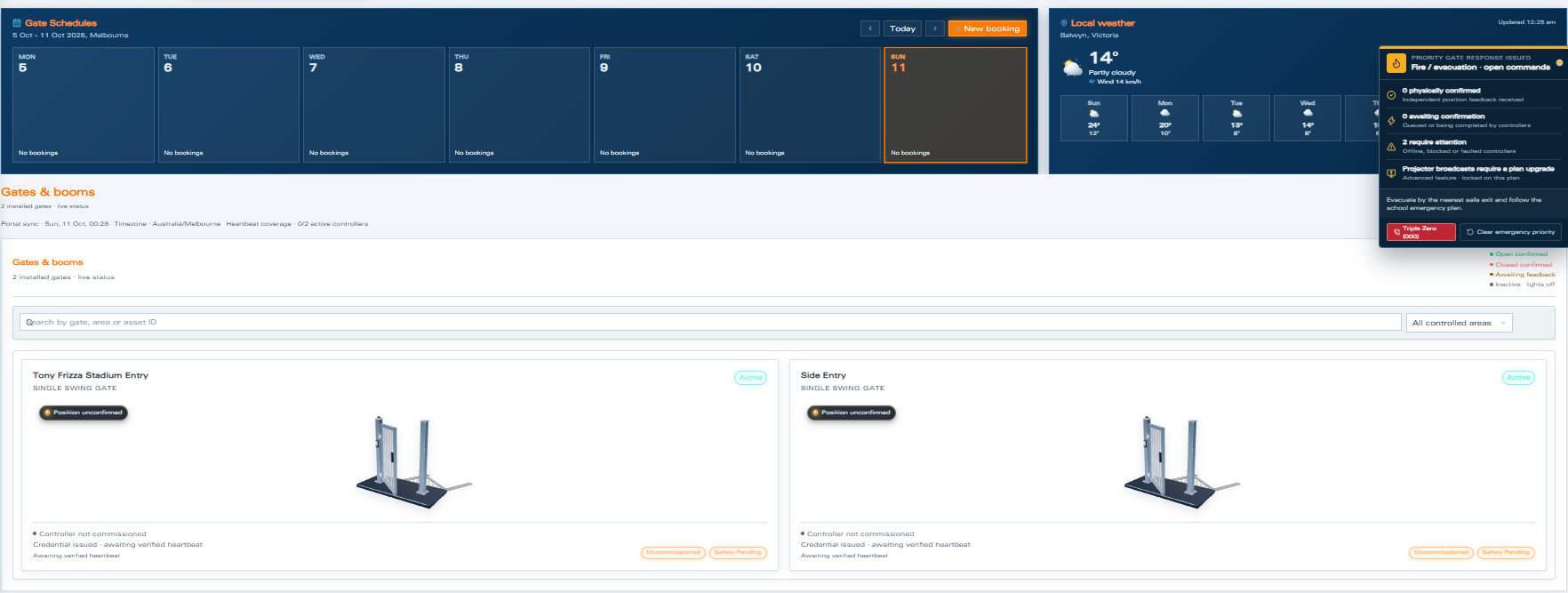
Task: Click the magnifier icon in gate search
Action: (29, 323)
